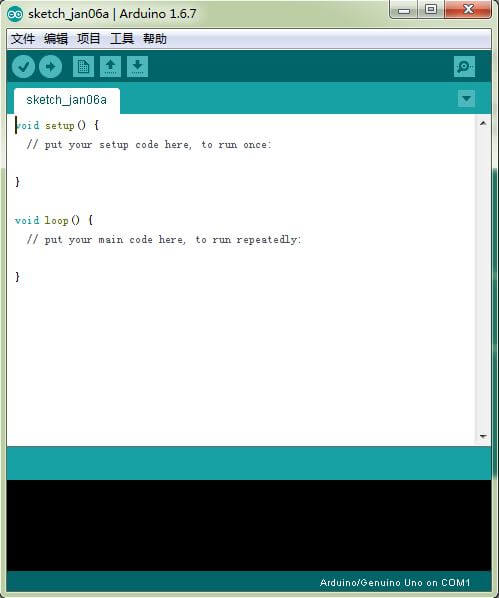
Task: Open the 编辑 menu
Action: [x=56, y=39]
